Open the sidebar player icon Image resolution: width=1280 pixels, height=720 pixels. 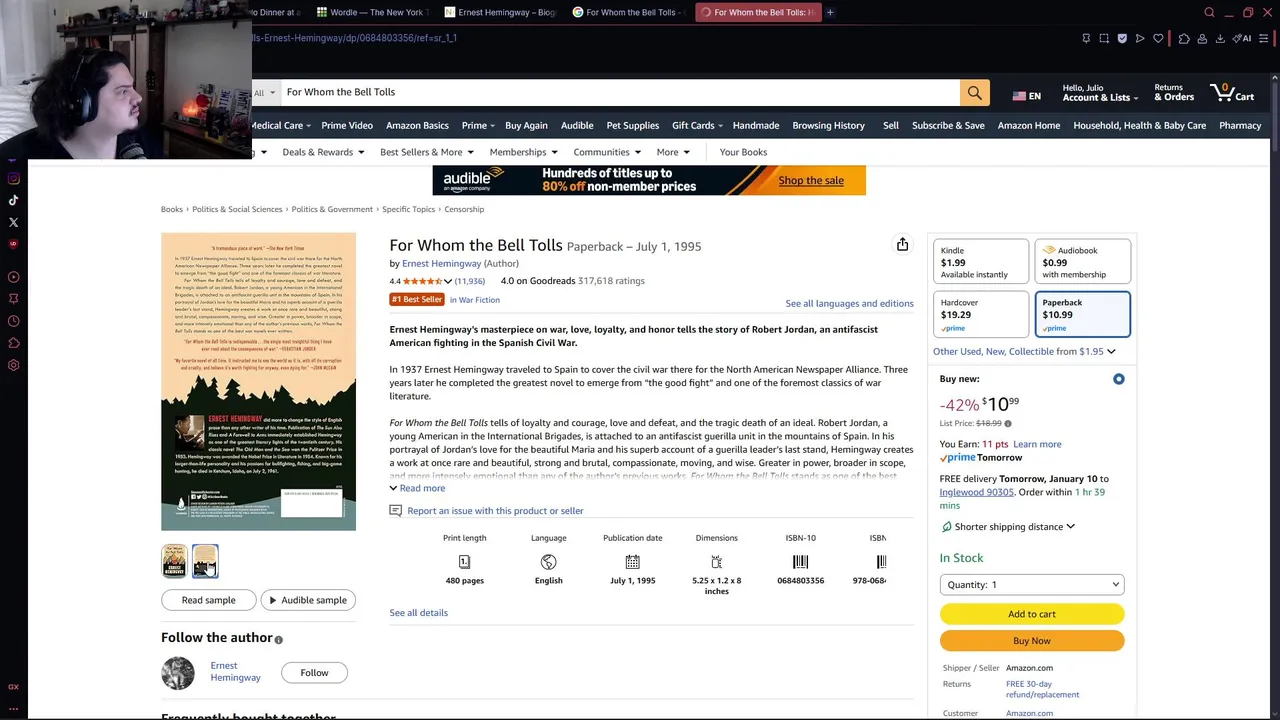tap(13, 277)
